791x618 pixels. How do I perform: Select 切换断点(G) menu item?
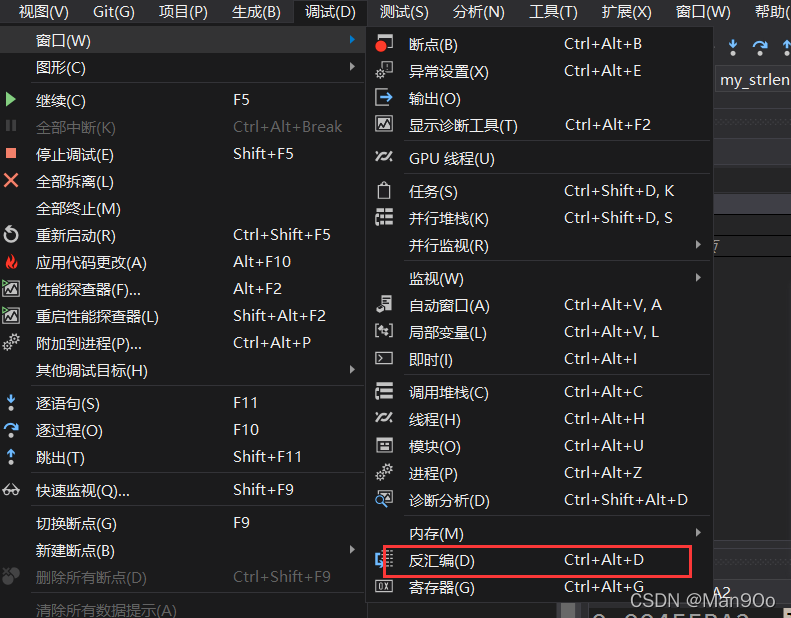(x=182, y=523)
